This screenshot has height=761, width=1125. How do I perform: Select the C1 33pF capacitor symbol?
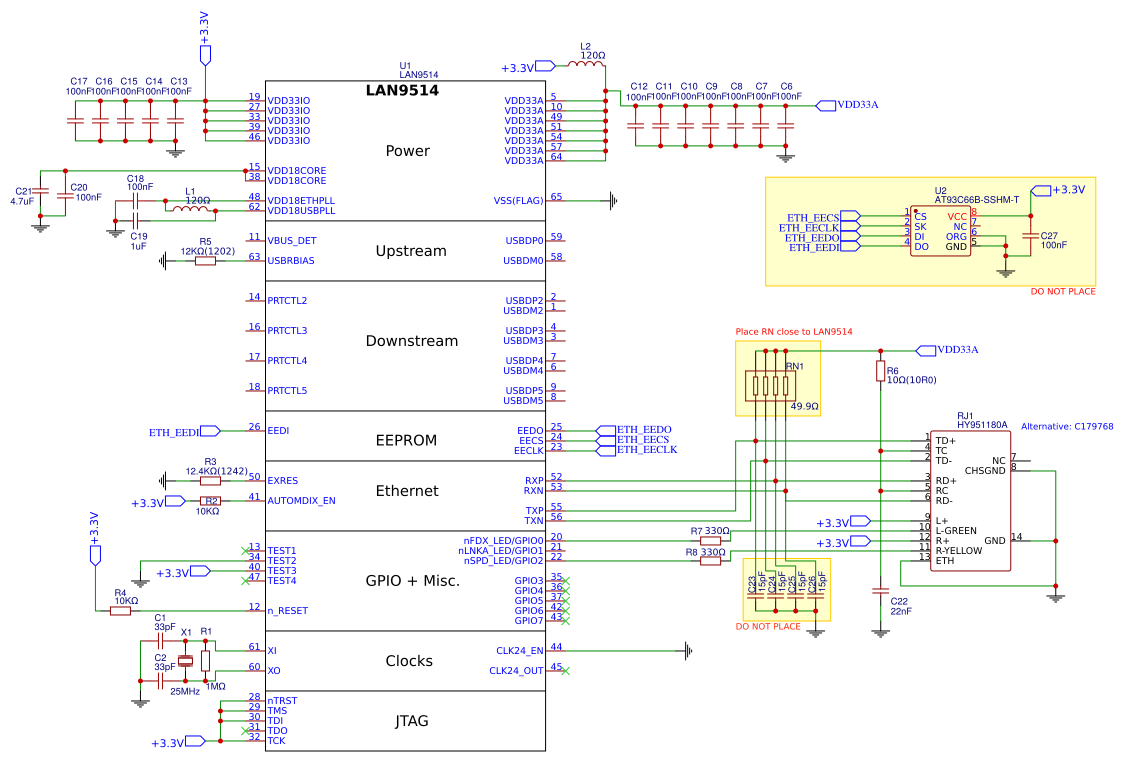point(160,641)
